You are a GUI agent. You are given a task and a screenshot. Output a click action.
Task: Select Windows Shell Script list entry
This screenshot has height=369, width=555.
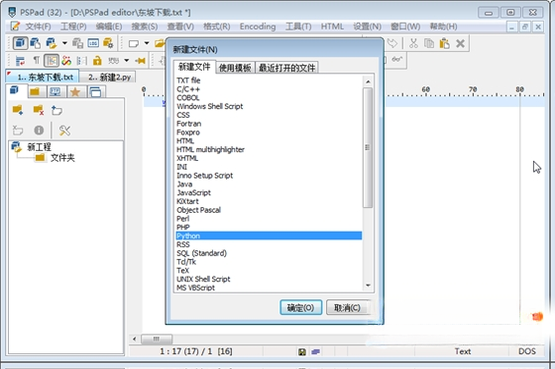click(x=269, y=106)
